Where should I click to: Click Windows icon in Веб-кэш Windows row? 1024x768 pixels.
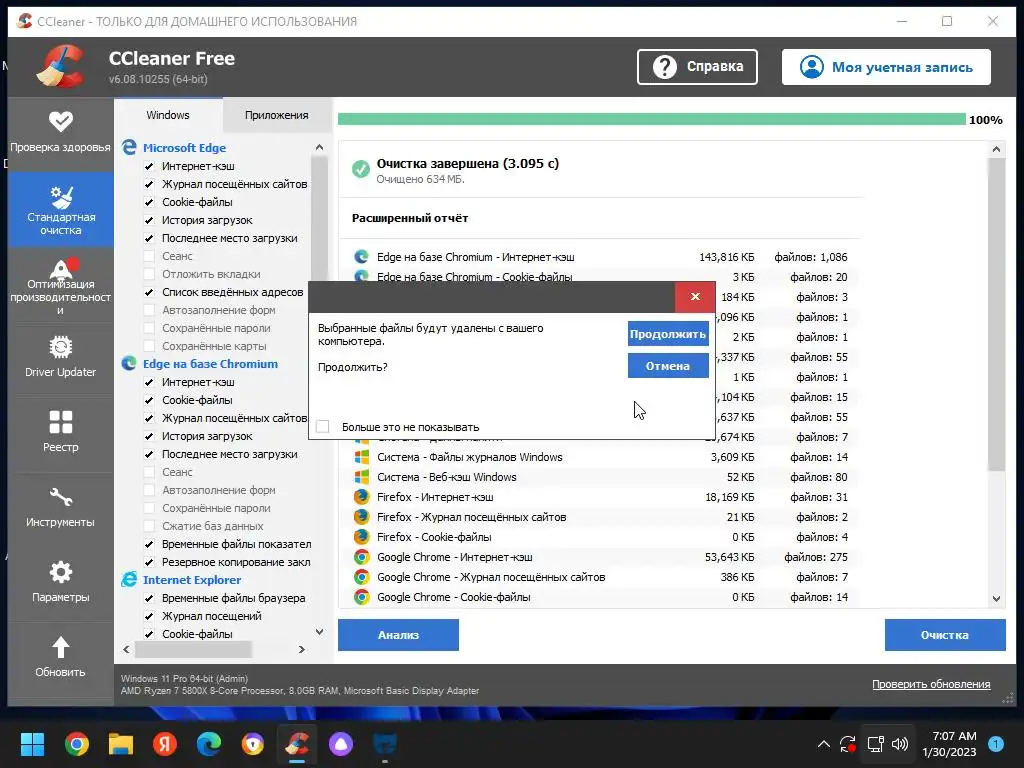pos(361,477)
